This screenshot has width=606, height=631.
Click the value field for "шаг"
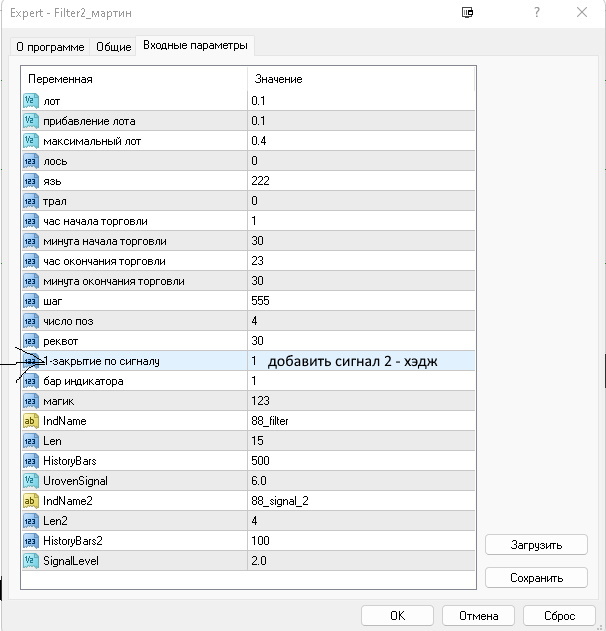coord(360,301)
